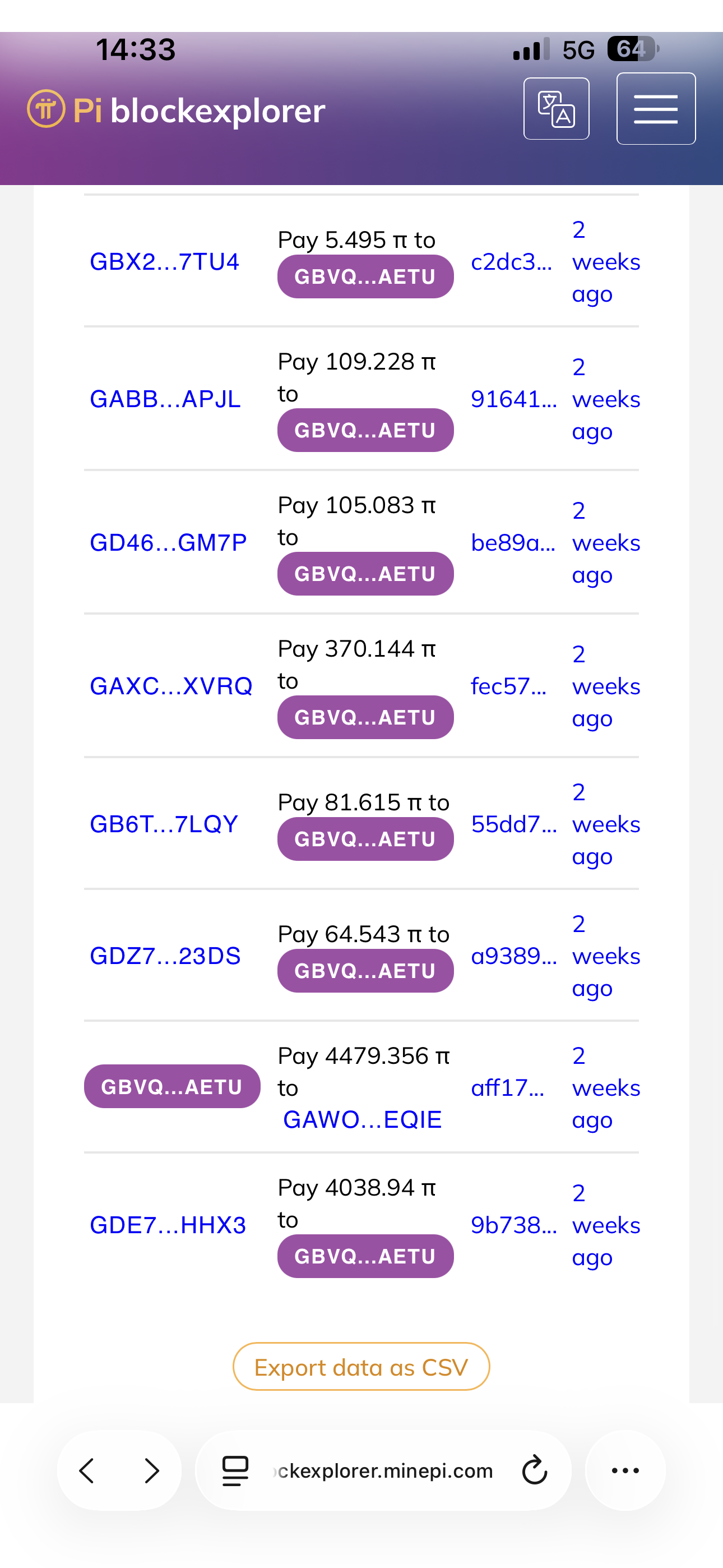Go back using browser back arrow
The height and width of the screenshot is (1568, 723).
[x=87, y=1470]
